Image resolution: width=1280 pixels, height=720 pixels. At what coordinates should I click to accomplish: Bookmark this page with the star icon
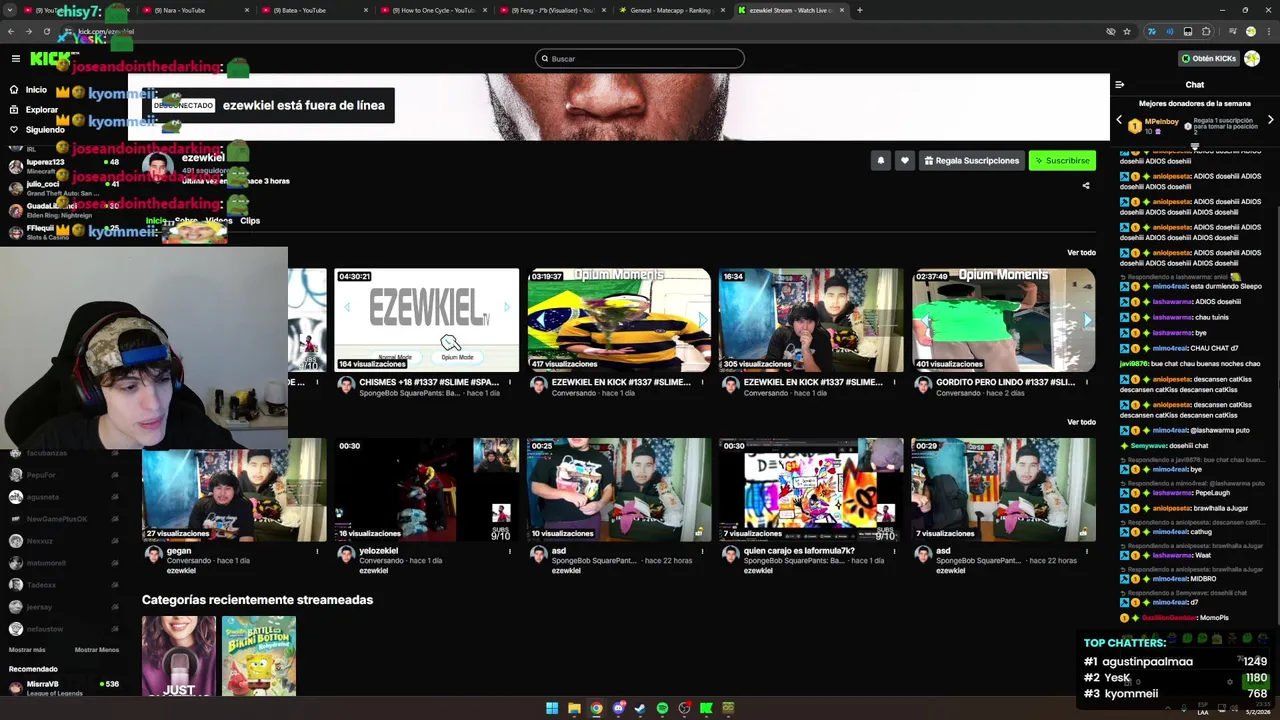(x=1127, y=31)
